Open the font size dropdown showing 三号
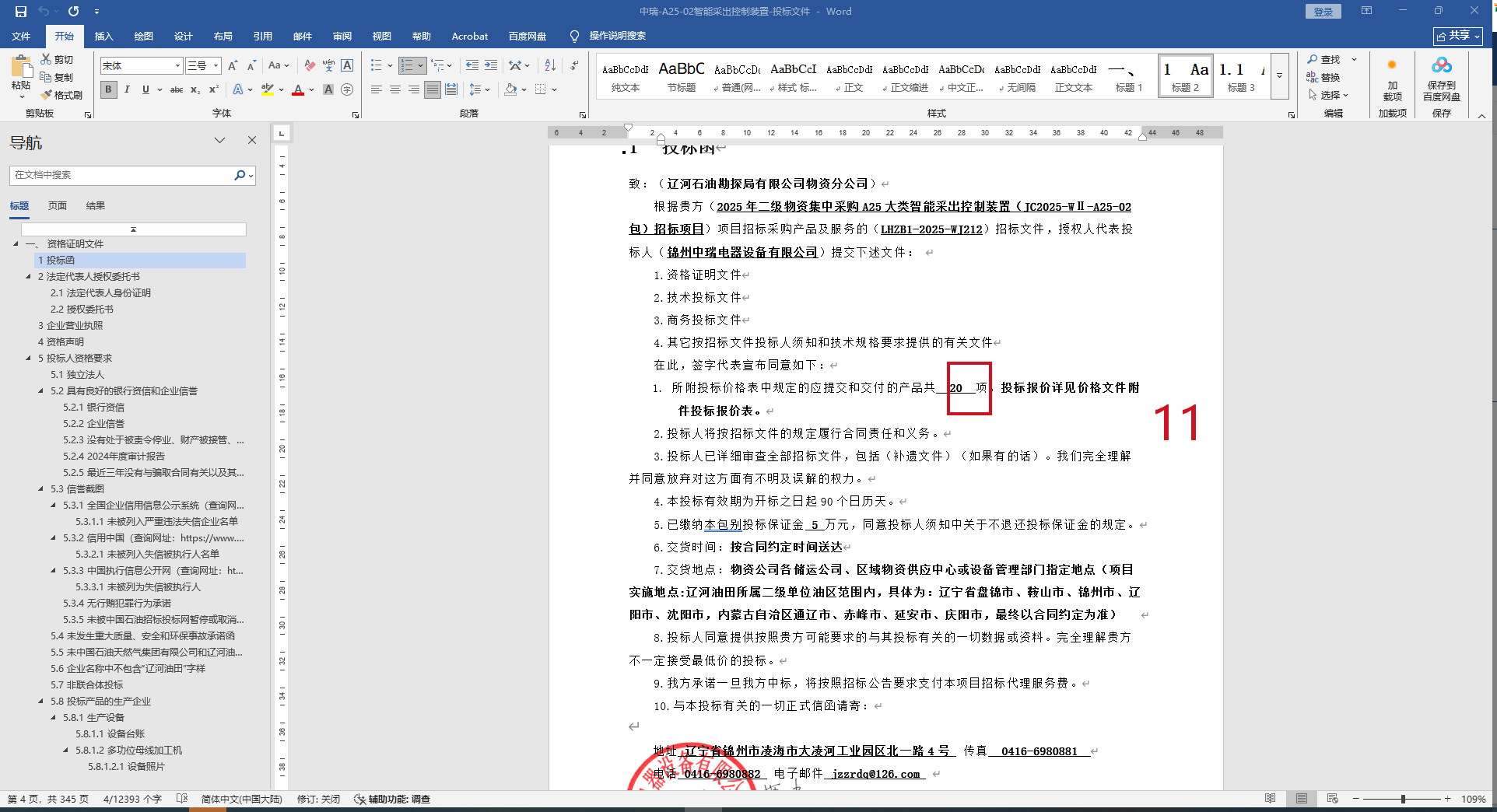 pos(216,66)
